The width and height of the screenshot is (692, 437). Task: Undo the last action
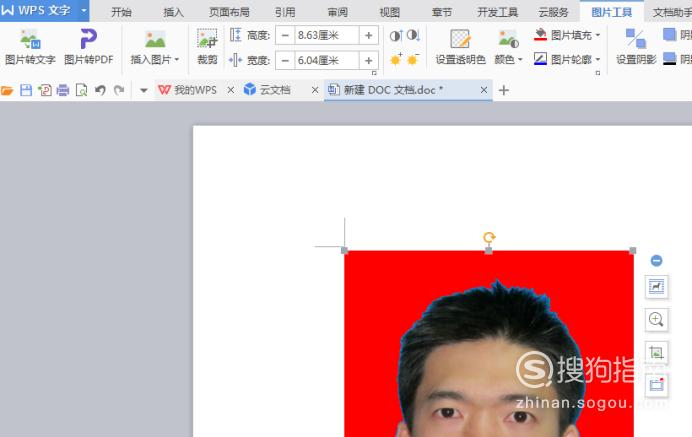100,90
